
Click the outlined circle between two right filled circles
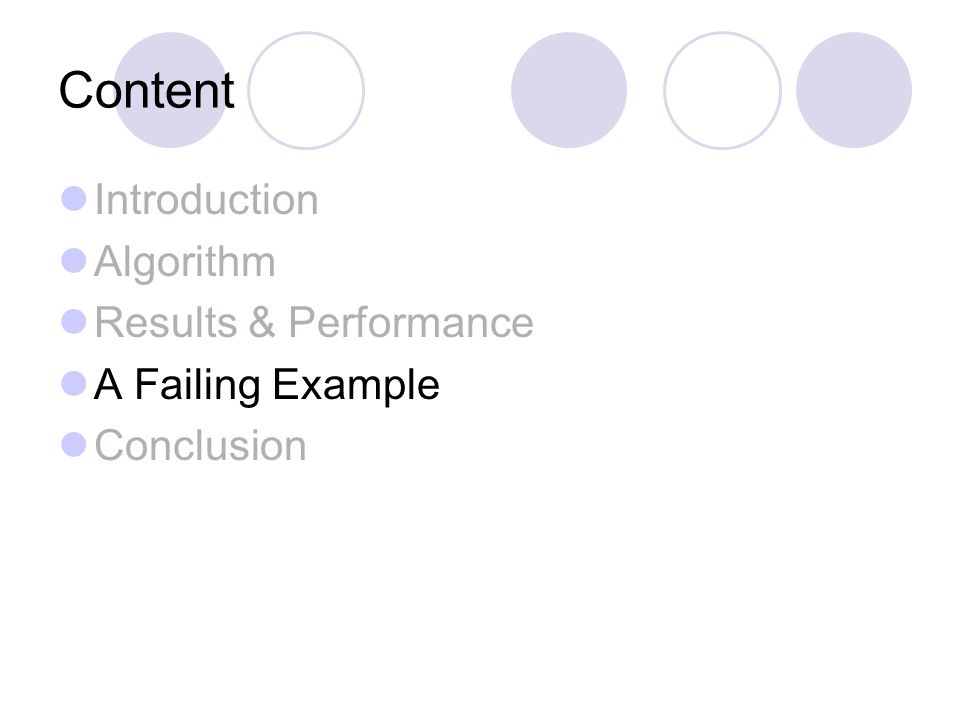tap(722, 90)
